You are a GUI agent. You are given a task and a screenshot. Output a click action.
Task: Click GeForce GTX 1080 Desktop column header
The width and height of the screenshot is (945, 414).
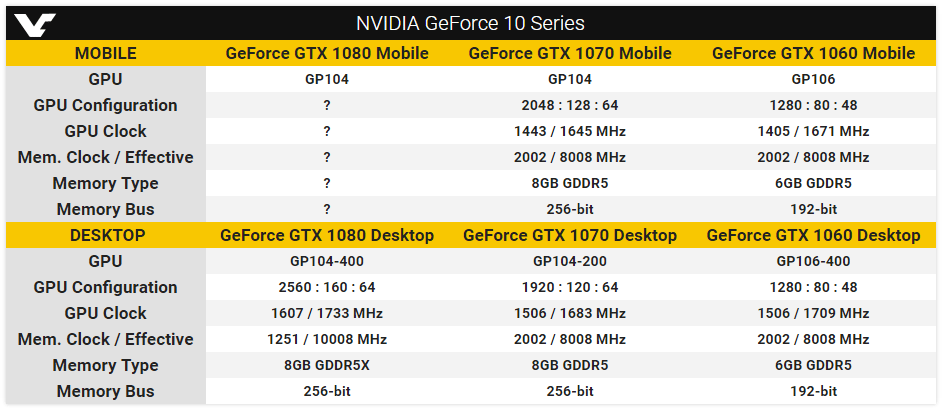click(x=327, y=235)
